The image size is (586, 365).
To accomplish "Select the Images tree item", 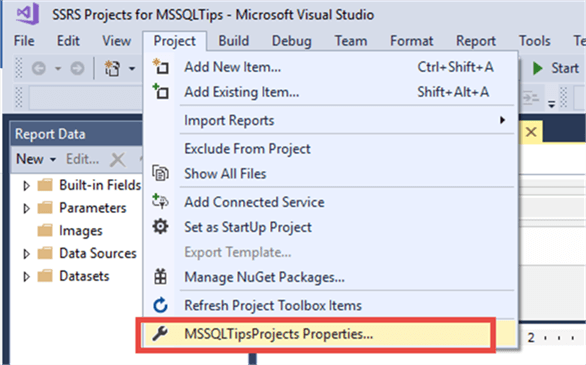I will click(x=80, y=231).
